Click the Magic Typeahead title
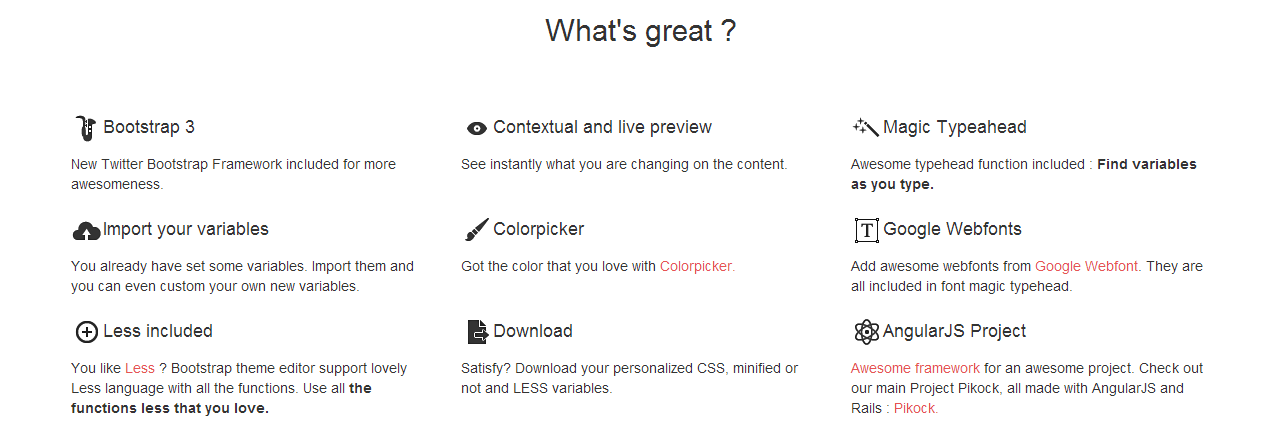 coord(955,127)
